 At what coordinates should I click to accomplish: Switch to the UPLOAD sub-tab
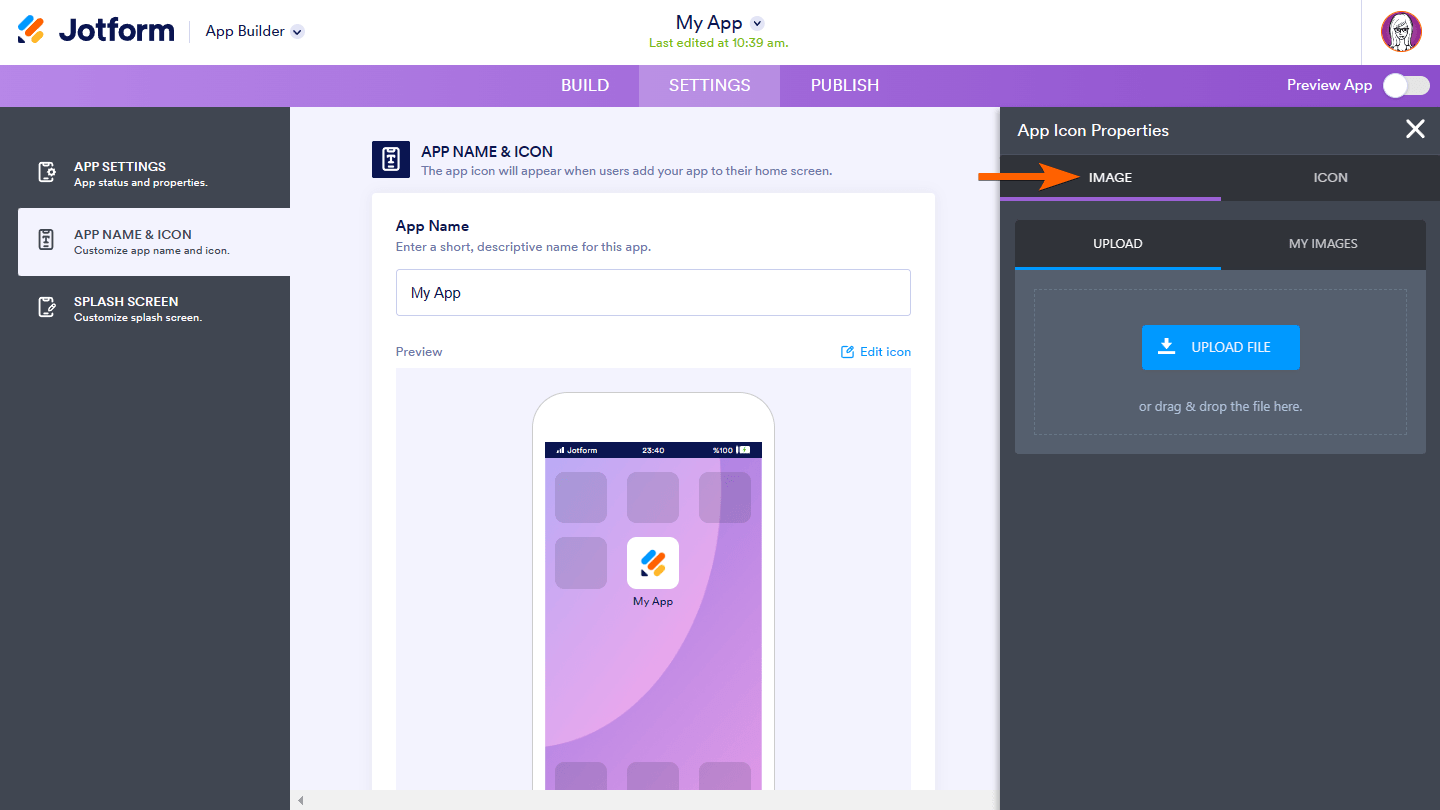1118,244
